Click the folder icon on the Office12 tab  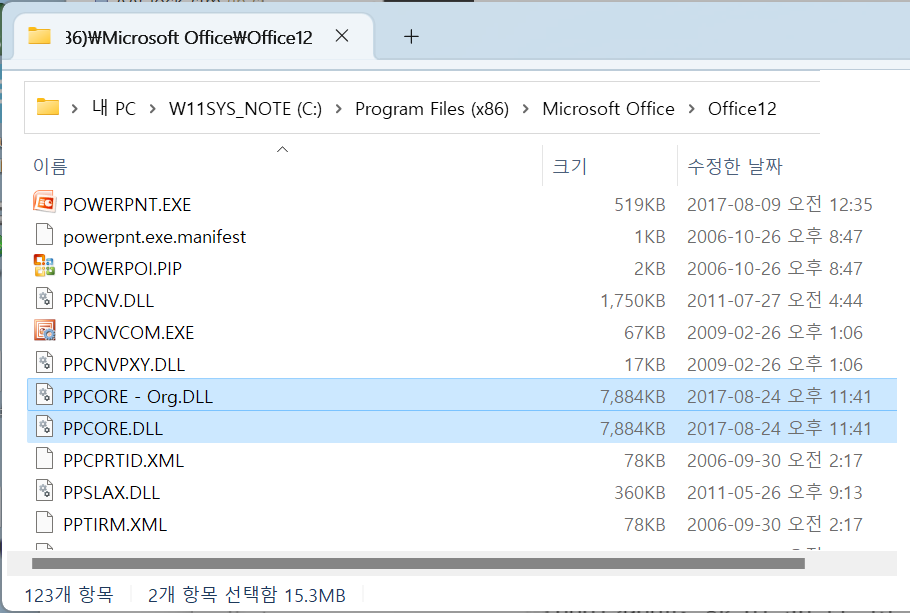coord(39,36)
